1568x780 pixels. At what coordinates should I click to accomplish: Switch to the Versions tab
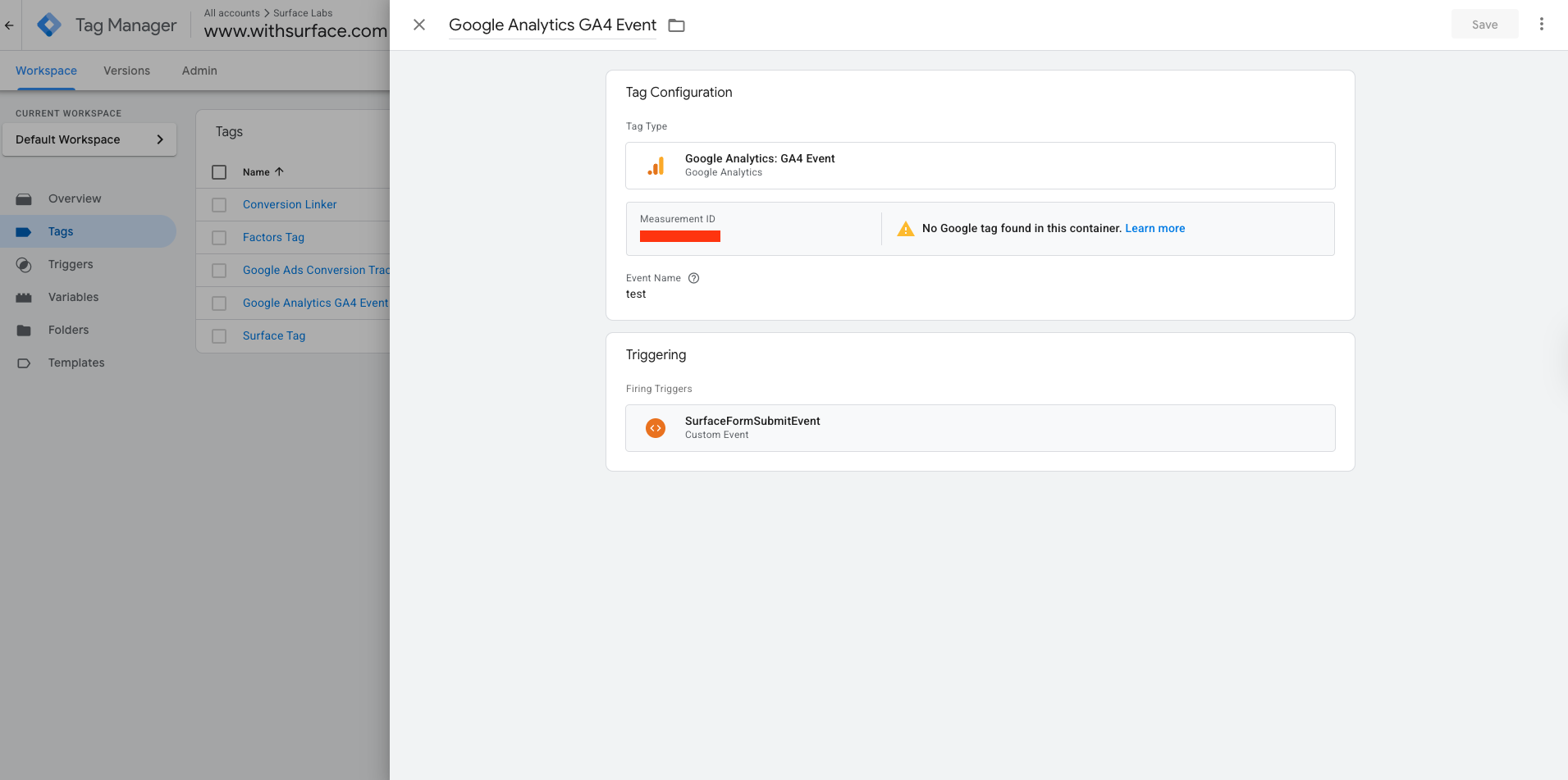126,71
